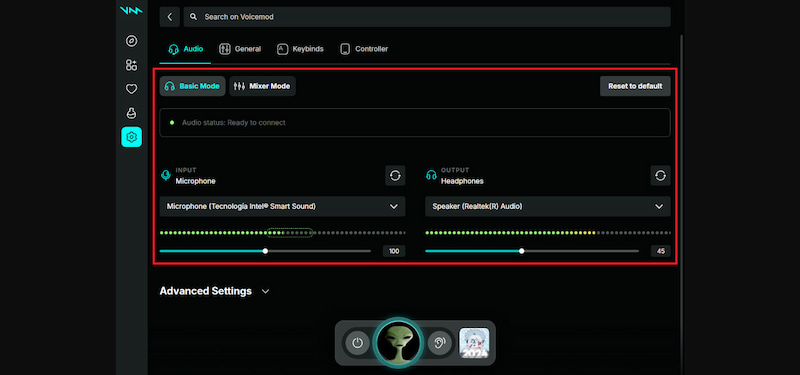Viewport: 800px width, 375px height.
Task: Click the vertical scrollbar on the right
Action: (681, 204)
